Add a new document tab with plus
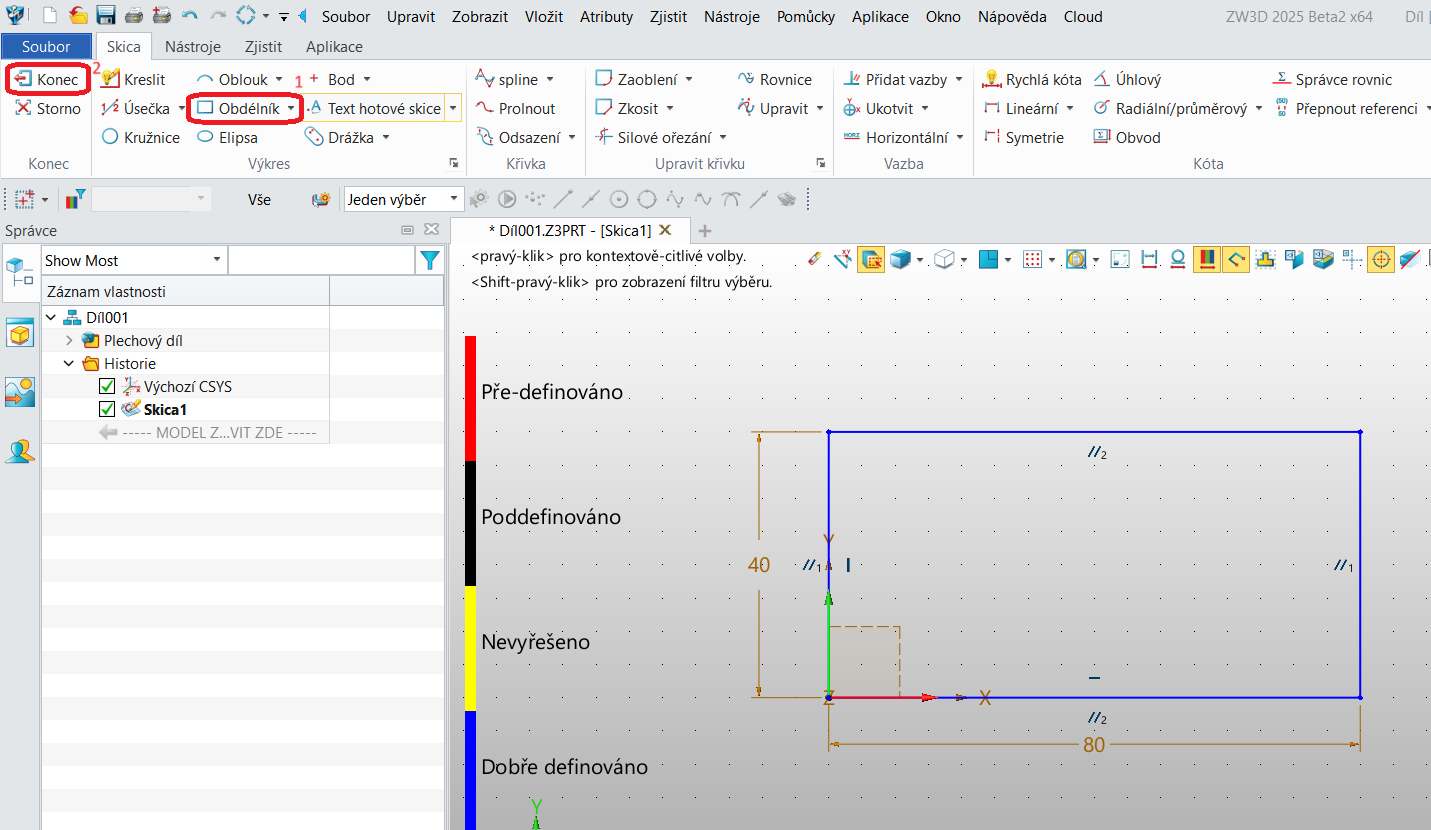Screen dimensions: 1431x830 pyautogui.click(x=705, y=231)
